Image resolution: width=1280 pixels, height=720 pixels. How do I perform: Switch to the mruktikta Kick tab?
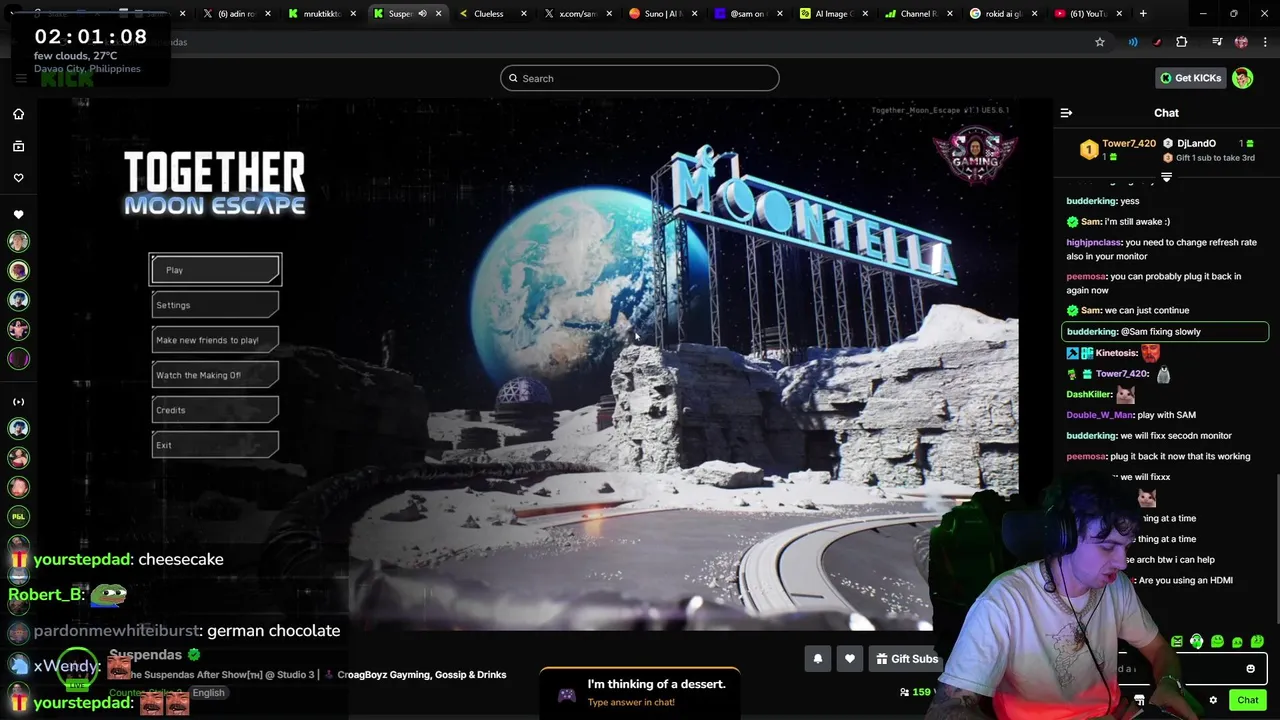321,14
